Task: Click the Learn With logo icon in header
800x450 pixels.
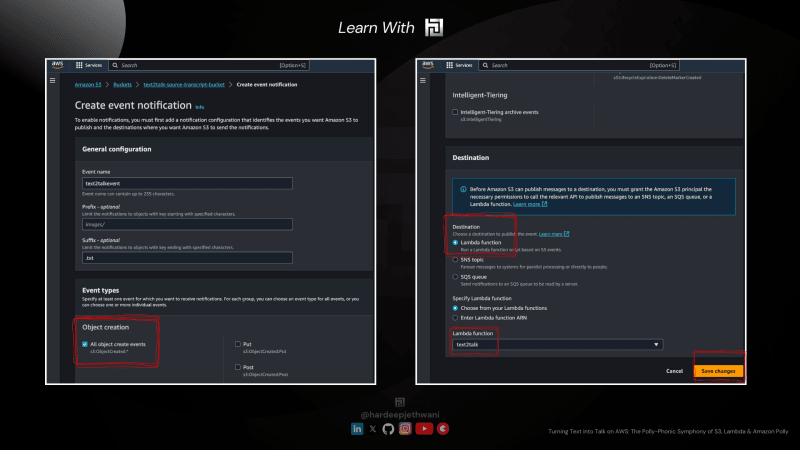Action: [x=434, y=27]
